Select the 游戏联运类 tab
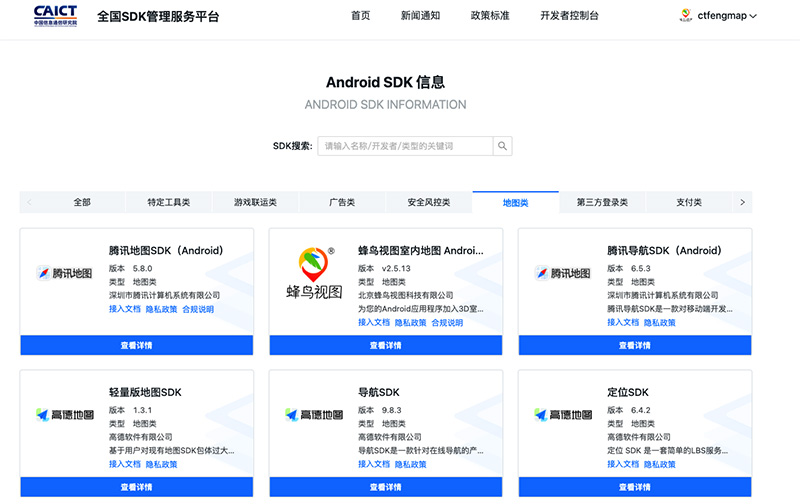 (256, 203)
